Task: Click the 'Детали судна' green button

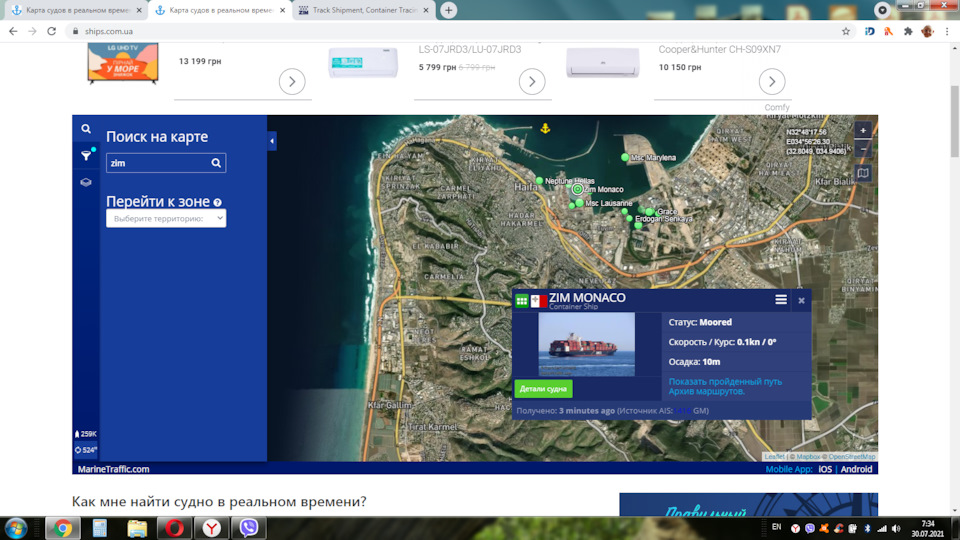Action: coord(543,389)
